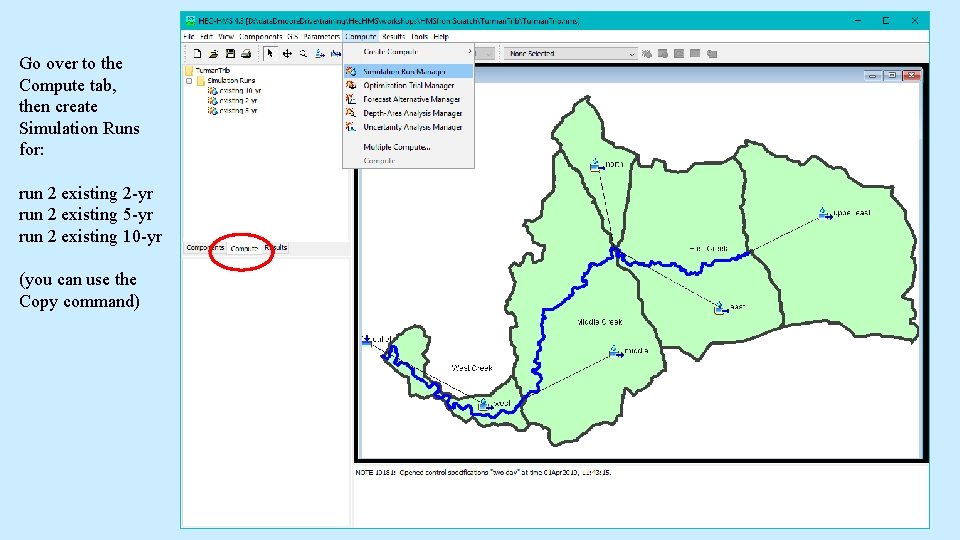Close the basin model map window
The width and height of the screenshot is (960, 540).
coord(912,75)
